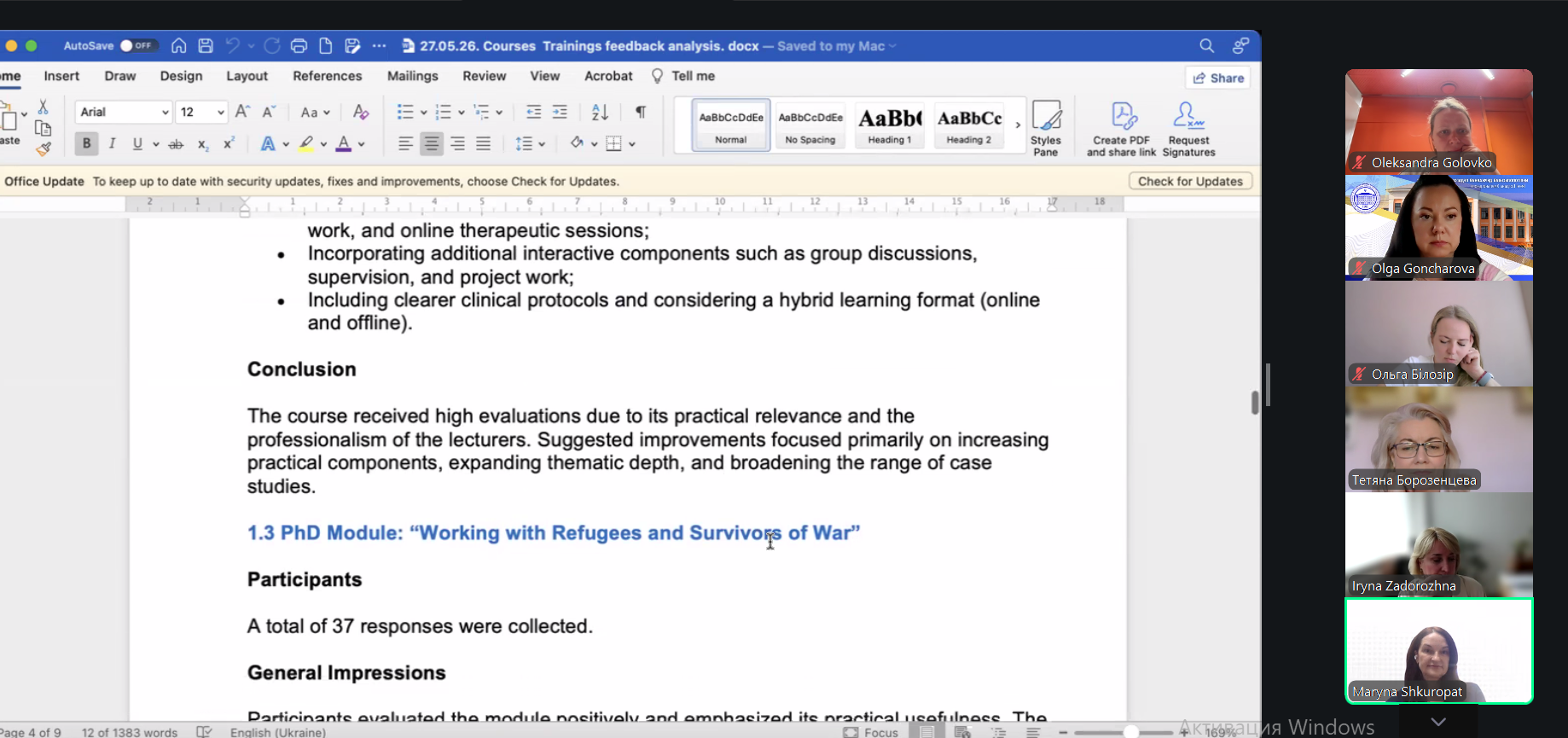Open the font size 12 dropdown

(220, 113)
